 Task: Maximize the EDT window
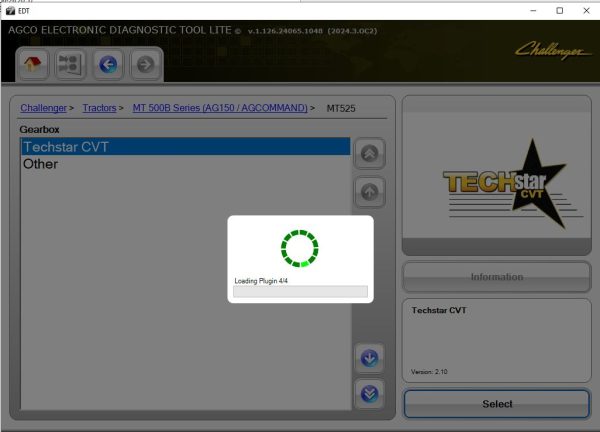[560, 11]
